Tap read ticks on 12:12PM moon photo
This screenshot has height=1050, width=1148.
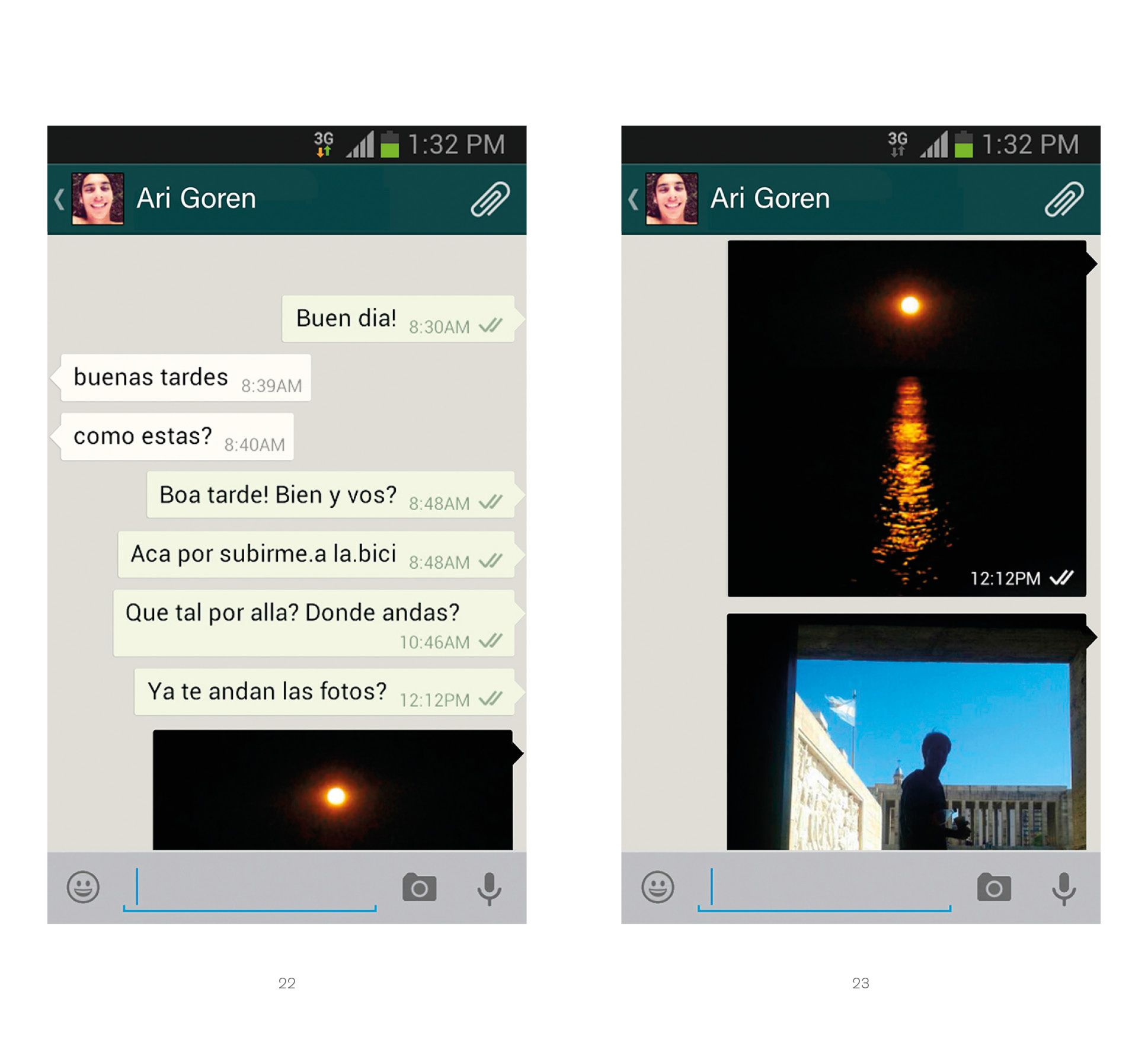point(1061,578)
